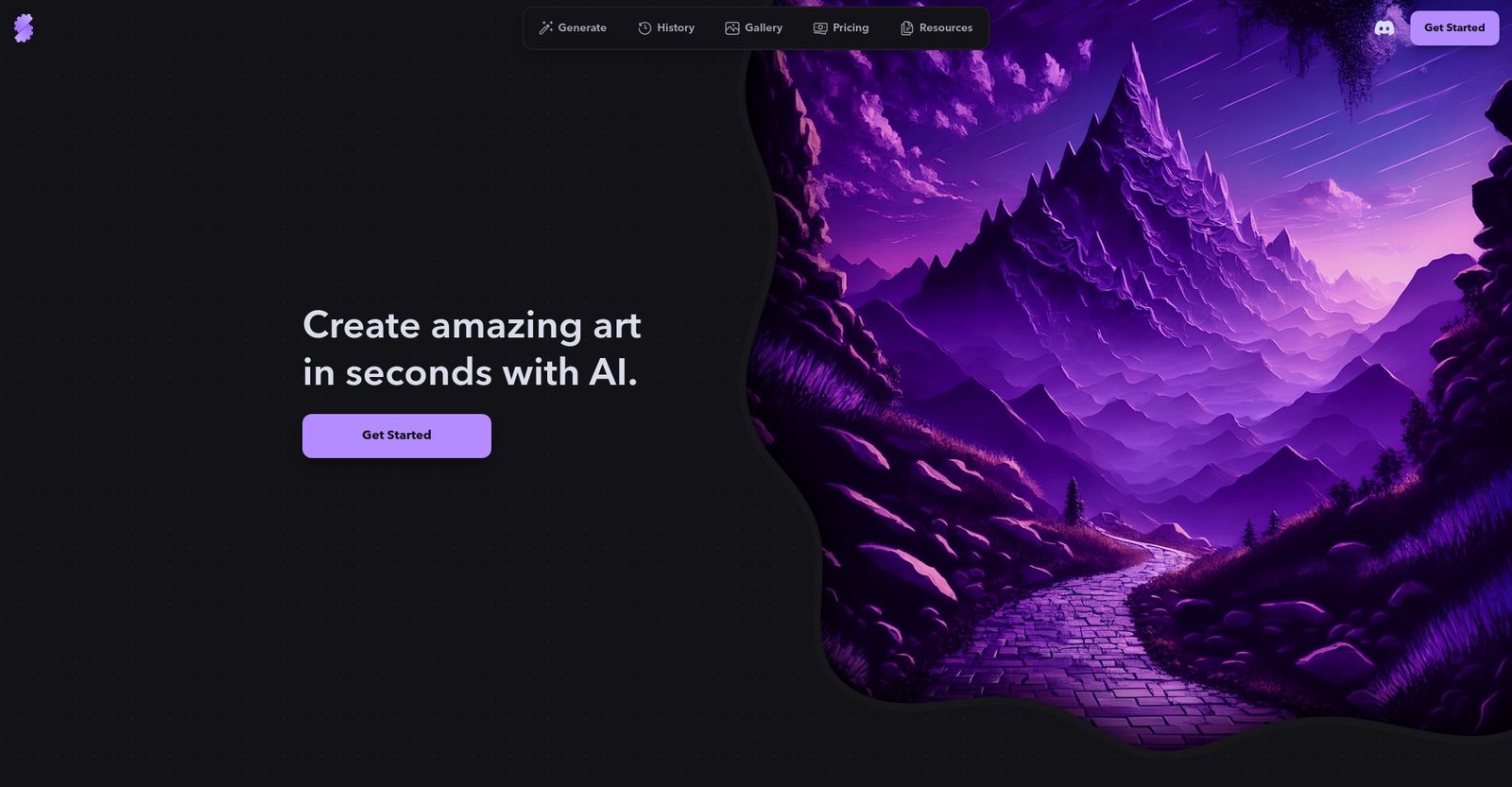Click Get Started button in header

pos(1454,28)
